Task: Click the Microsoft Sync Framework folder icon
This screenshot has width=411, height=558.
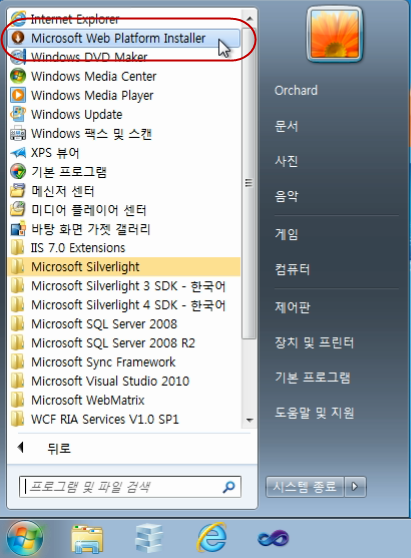Action: click(x=18, y=362)
